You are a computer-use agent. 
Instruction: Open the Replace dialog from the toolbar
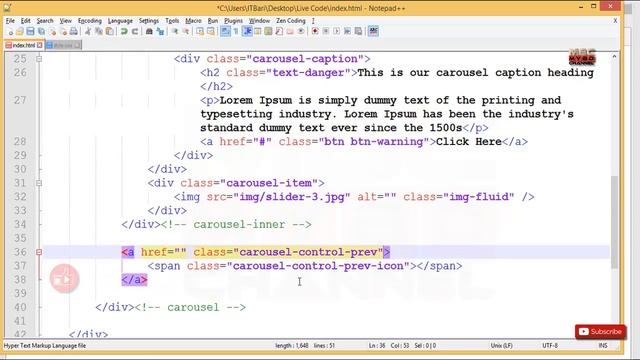click(x=160, y=31)
